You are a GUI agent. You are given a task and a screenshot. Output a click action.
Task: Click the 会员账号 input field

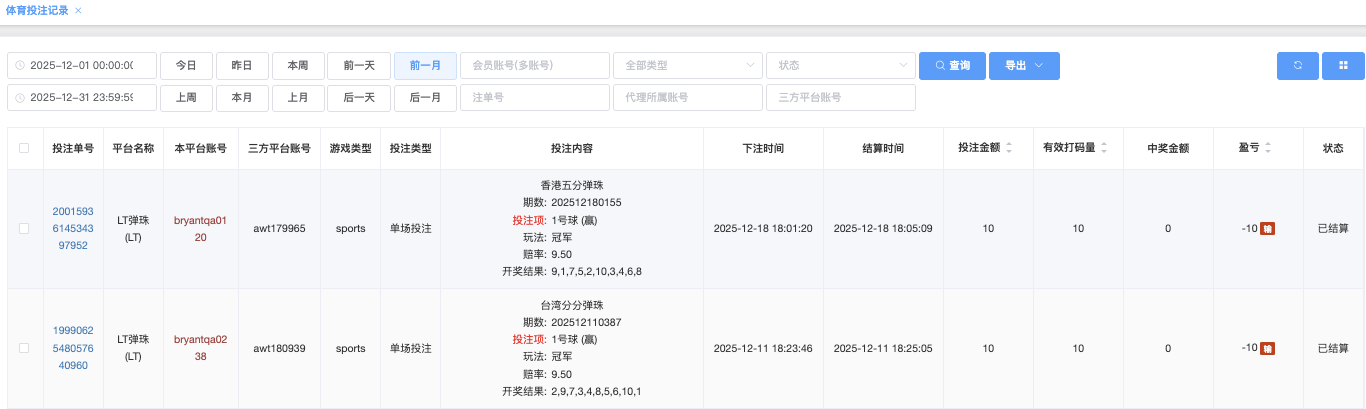[x=534, y=66]
